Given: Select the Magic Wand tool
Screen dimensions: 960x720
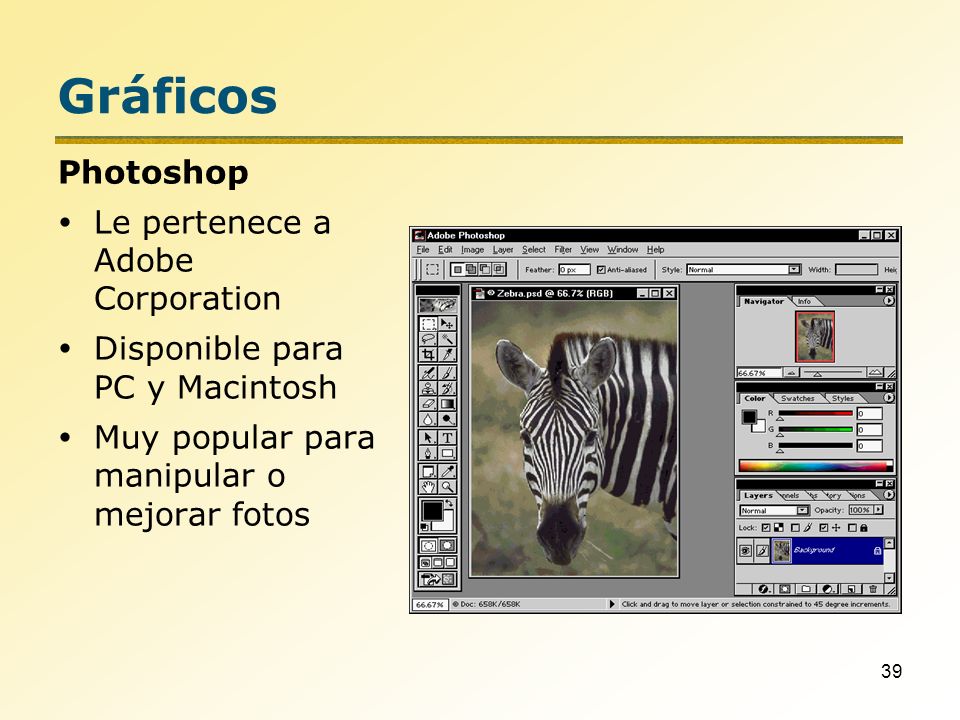Looking at the screenshot, I should [x=448, y=339].
